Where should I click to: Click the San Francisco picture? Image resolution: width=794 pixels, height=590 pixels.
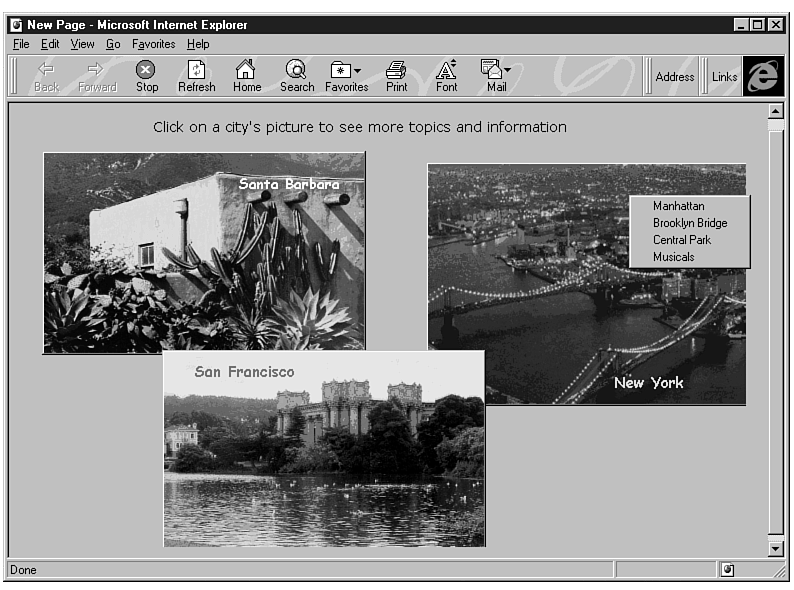tap(323, 460)
